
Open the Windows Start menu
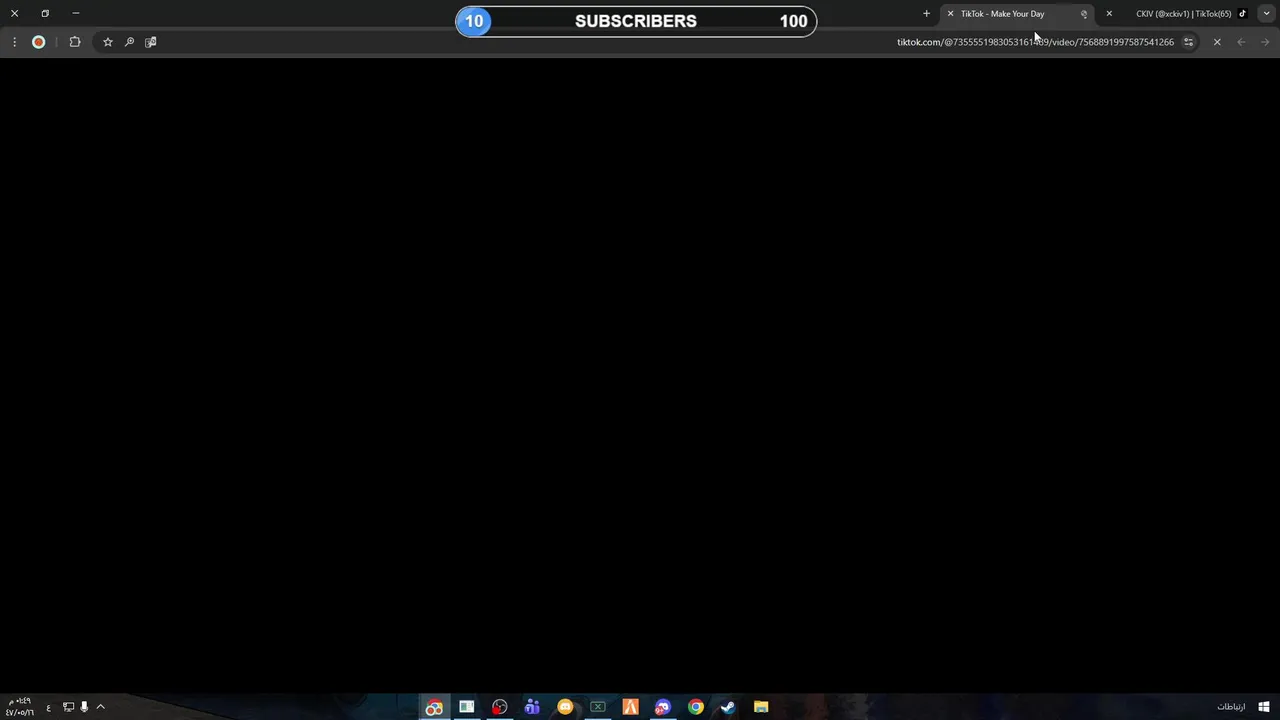tap(1264, 707)
